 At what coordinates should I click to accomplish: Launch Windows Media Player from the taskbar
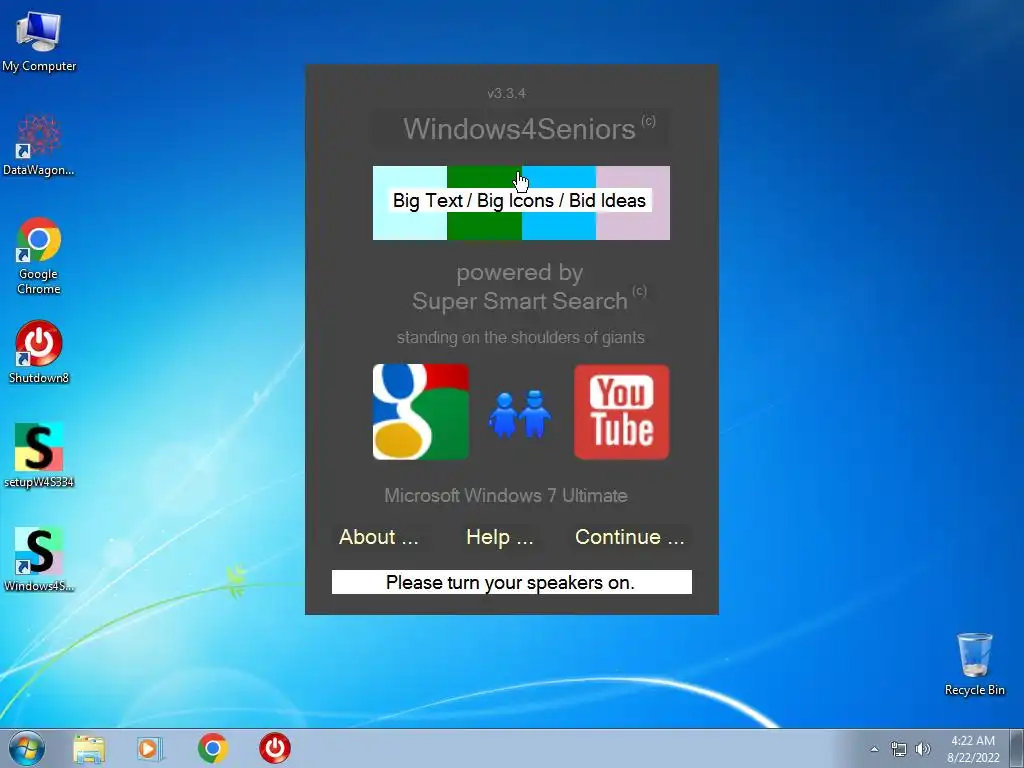pos(150,748)
